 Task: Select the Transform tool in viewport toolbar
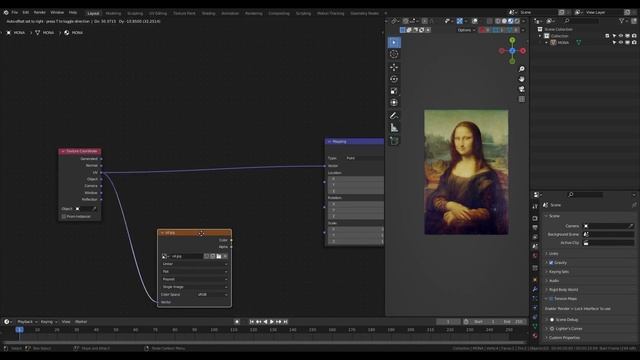[x=394, y=103]
